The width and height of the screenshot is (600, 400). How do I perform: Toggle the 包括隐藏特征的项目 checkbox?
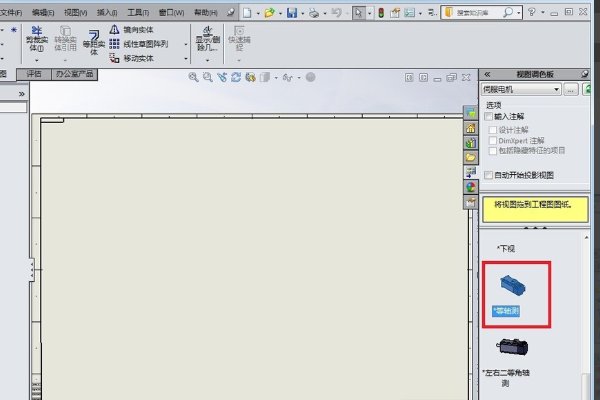click(x=493, y=151)
